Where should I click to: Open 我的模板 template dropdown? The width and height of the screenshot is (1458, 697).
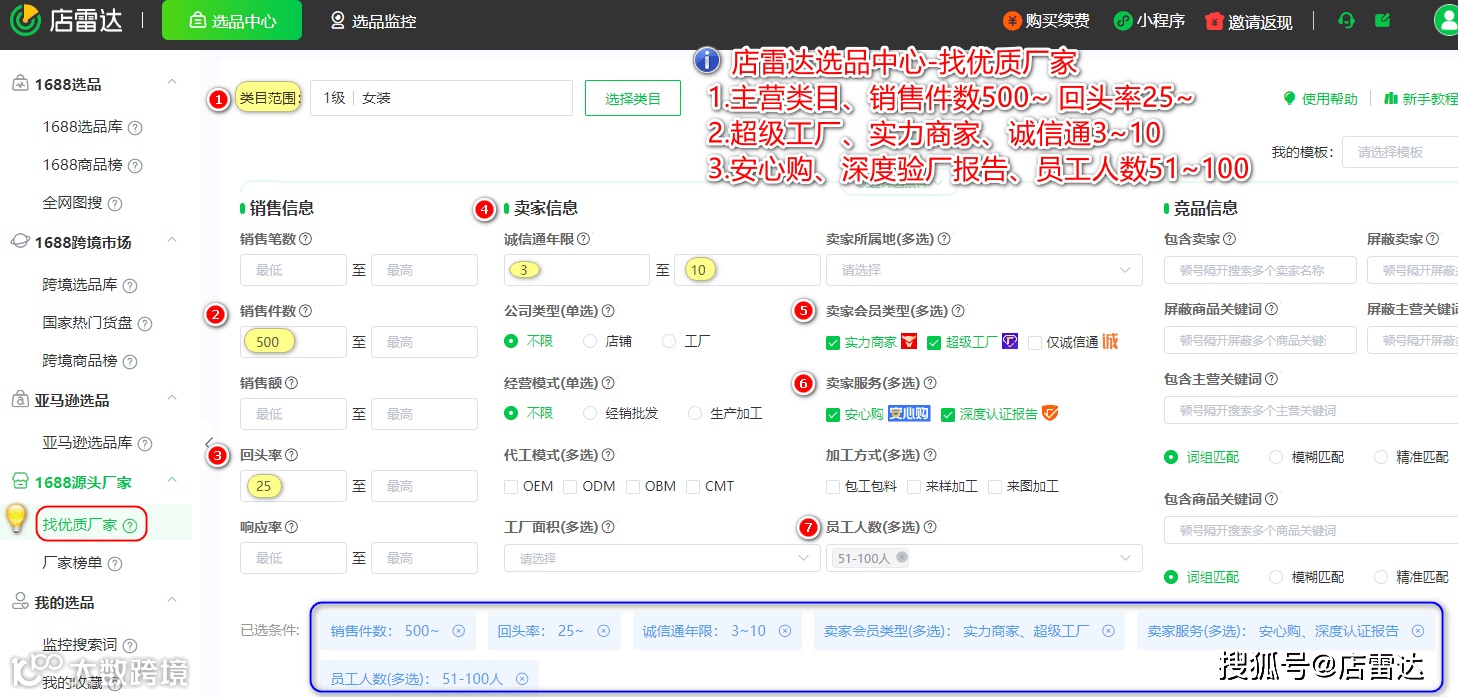[1400, 152]
